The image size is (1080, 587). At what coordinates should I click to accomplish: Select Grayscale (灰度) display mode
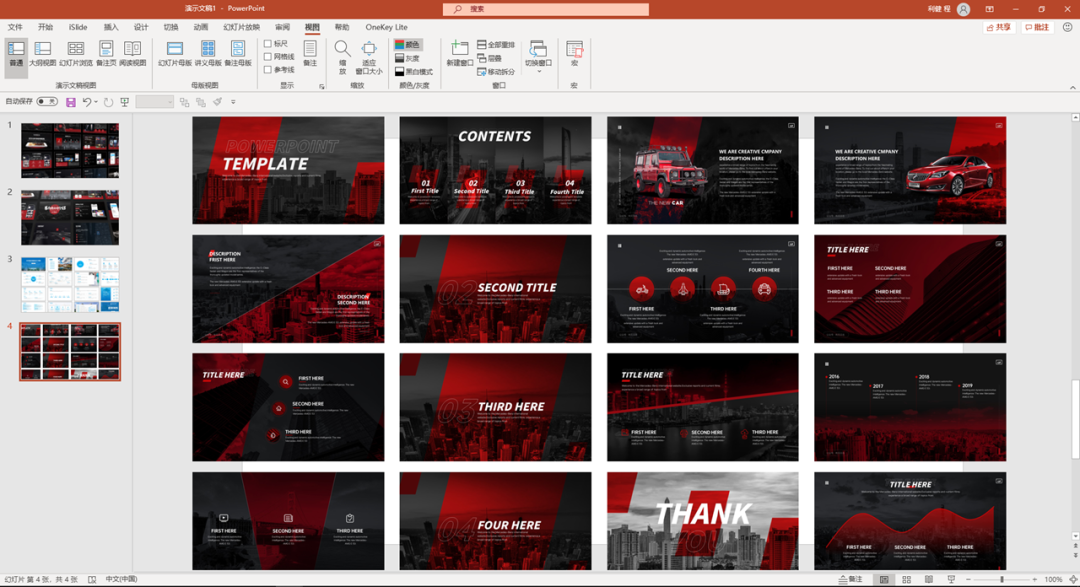coord(408,58)
